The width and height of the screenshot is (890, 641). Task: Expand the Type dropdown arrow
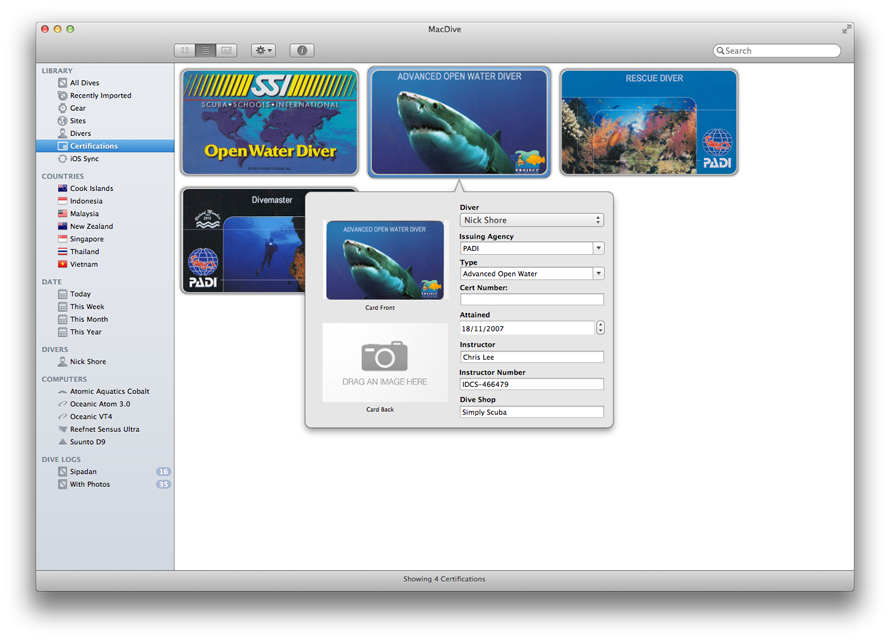[598, 274]
